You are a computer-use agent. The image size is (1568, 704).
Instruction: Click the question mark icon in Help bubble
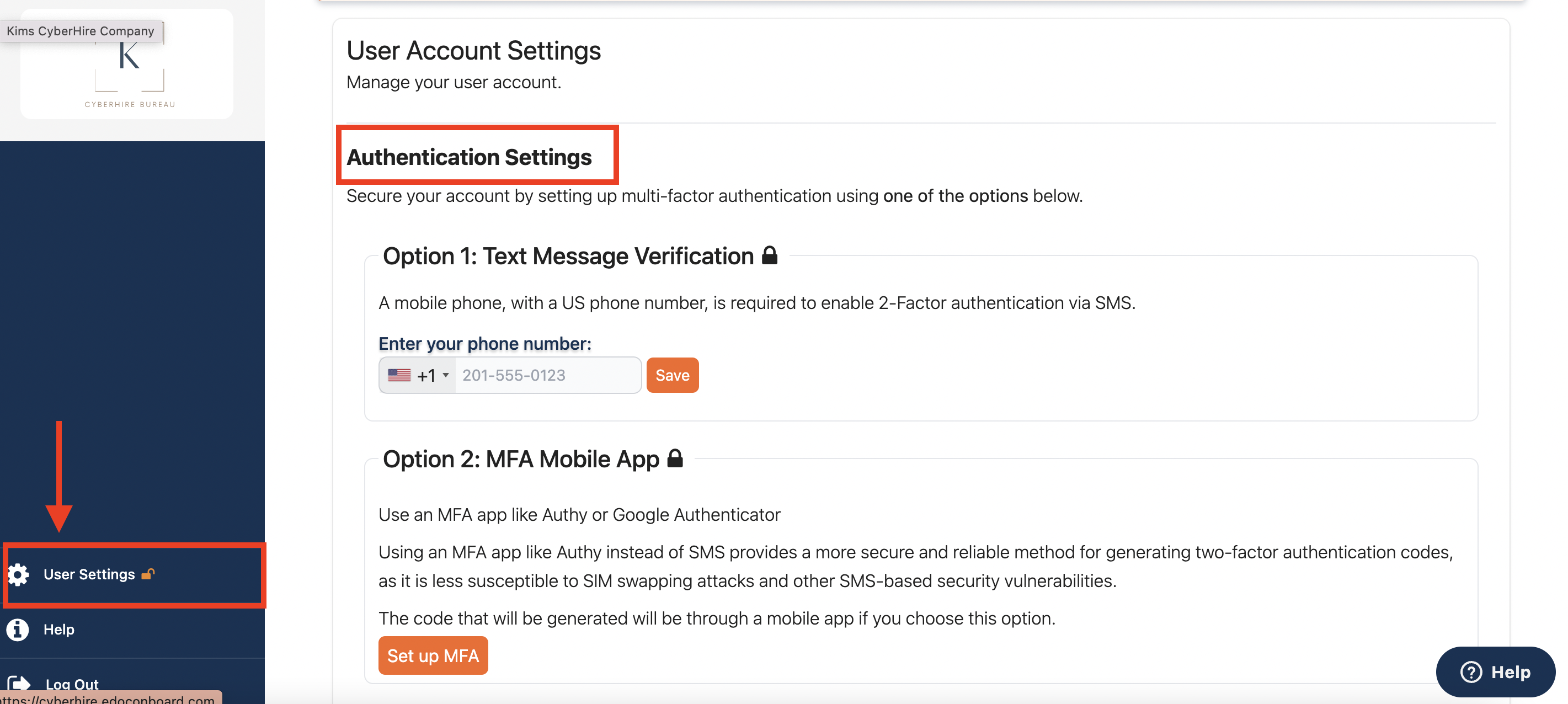coord(1470,673)
